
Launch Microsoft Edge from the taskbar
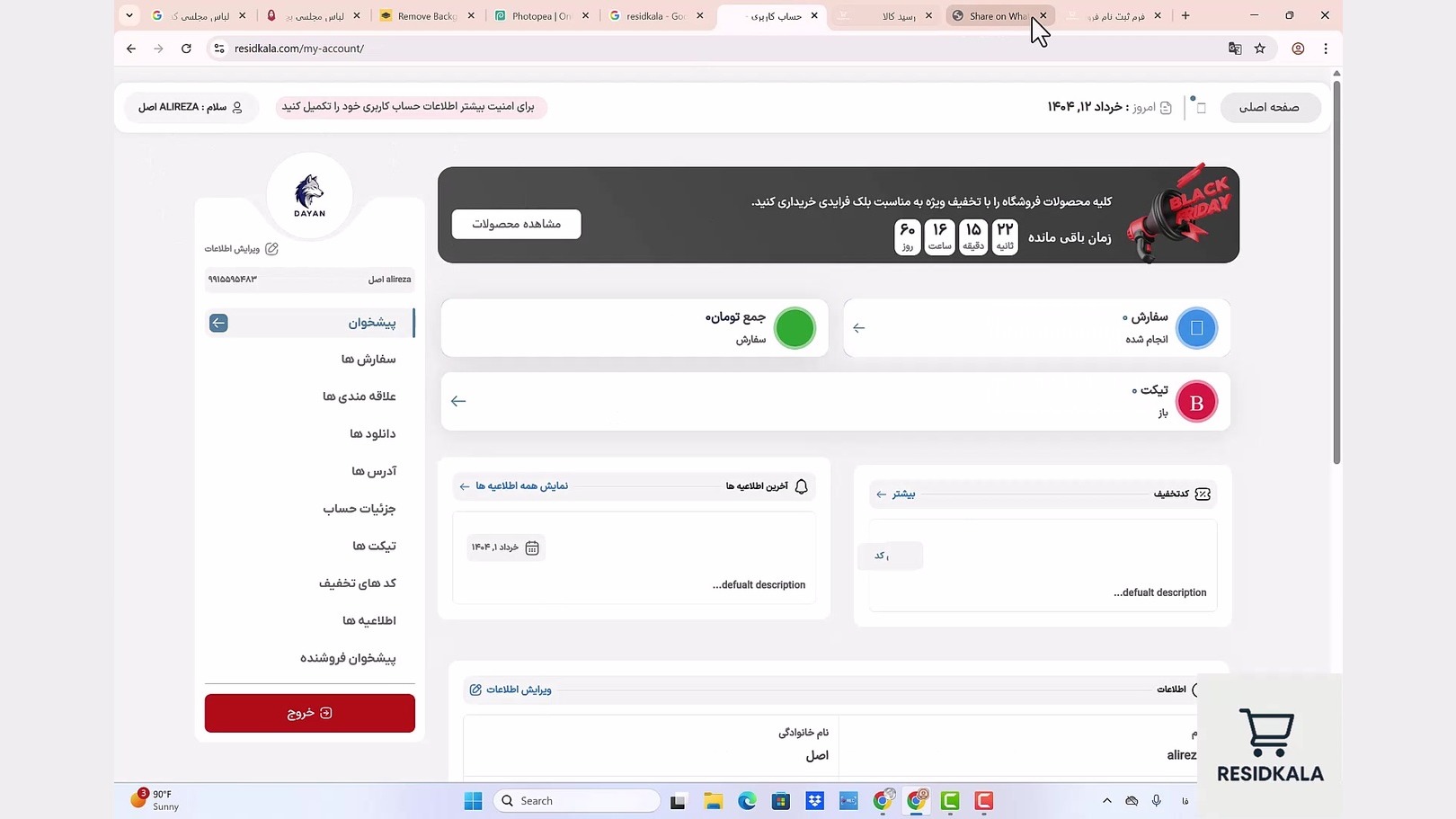[747, 801]
